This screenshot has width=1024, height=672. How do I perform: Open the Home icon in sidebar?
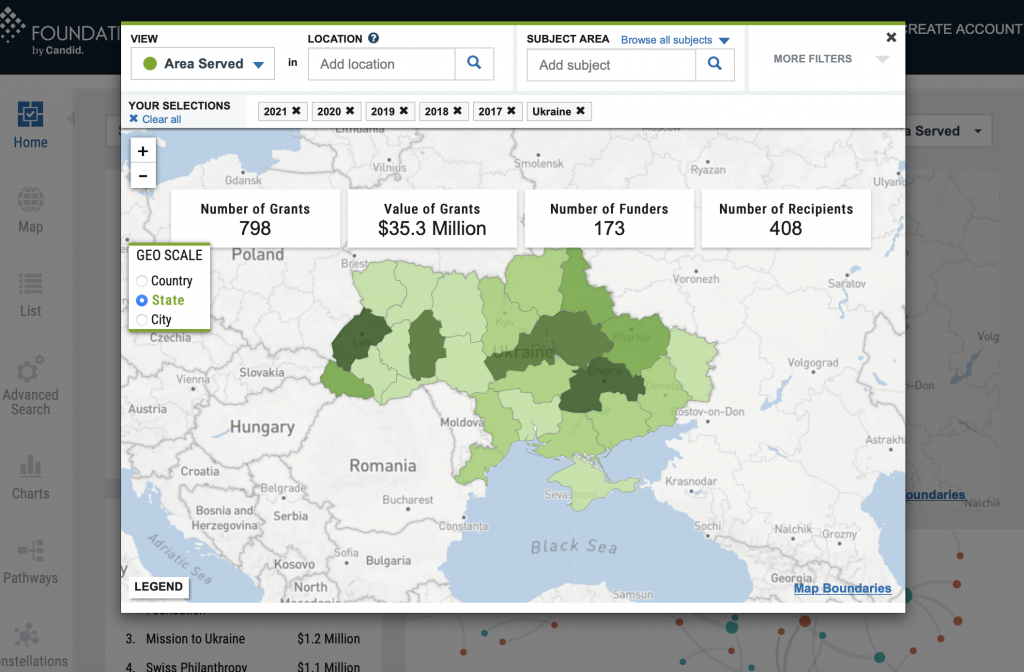(30, 114)
